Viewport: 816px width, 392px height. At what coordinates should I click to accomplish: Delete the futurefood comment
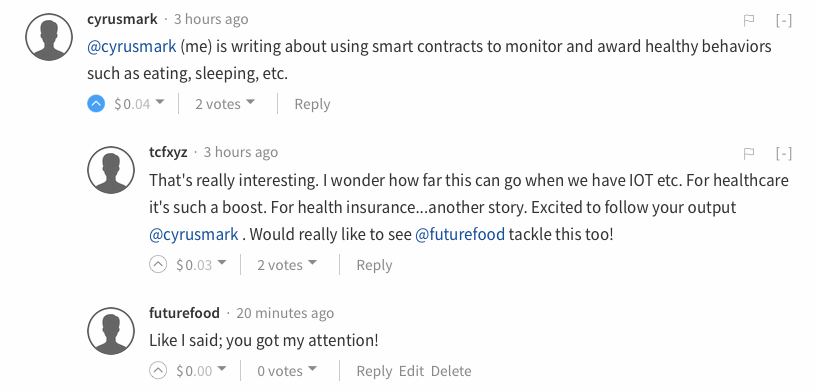coord(451,371)
